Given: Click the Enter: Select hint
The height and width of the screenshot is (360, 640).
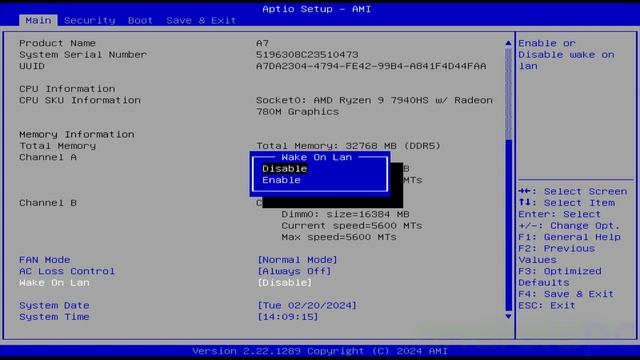Looking at the screenshot, I should 560,215.
